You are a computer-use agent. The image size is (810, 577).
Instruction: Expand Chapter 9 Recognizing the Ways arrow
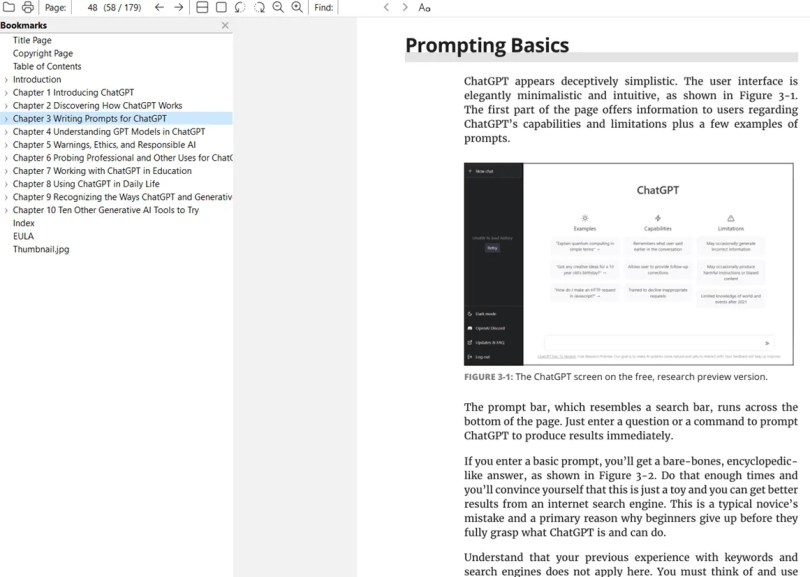click(6, 197)
